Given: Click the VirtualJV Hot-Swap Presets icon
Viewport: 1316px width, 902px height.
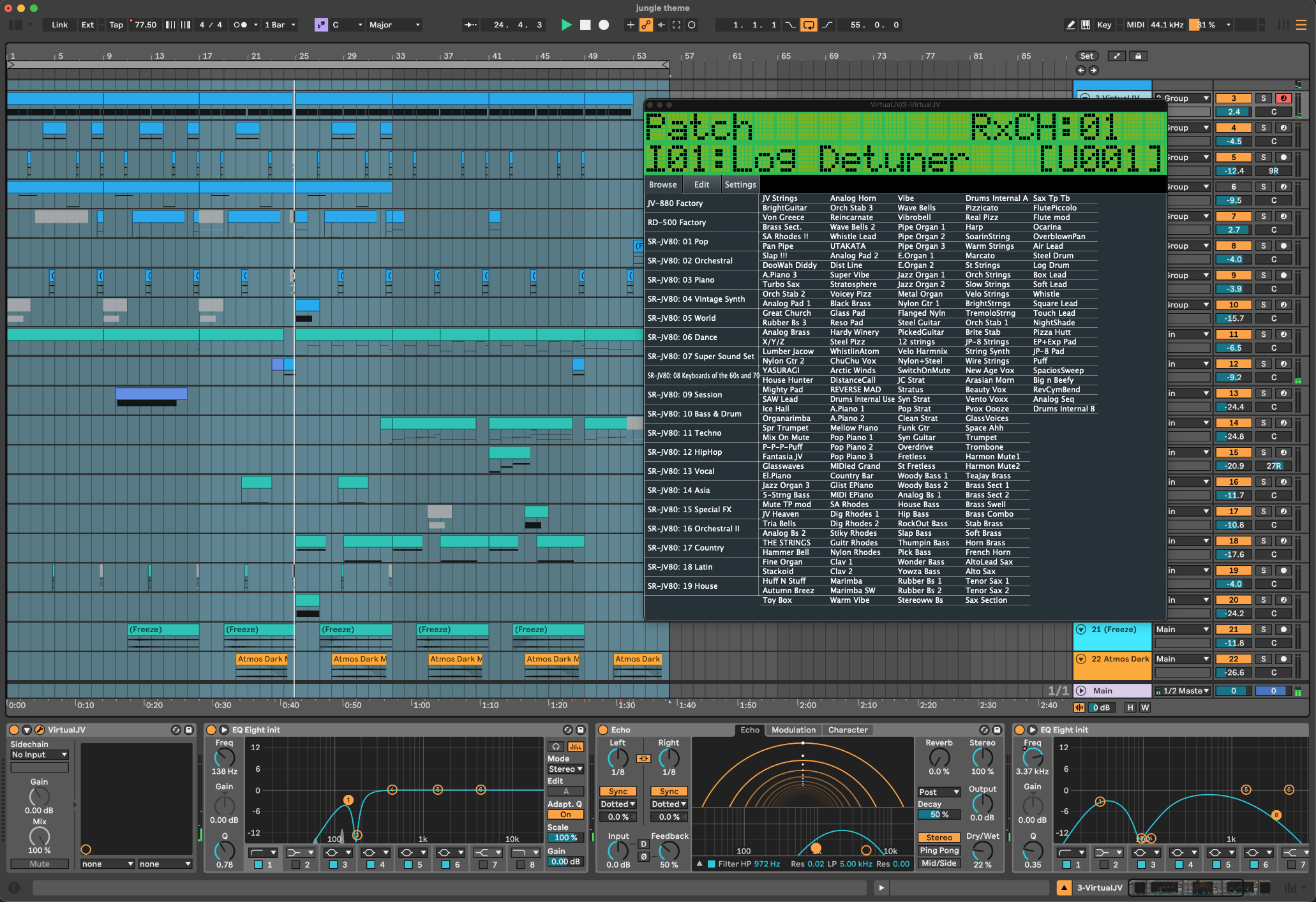Looking at the screenshot, I should [176, 730].
